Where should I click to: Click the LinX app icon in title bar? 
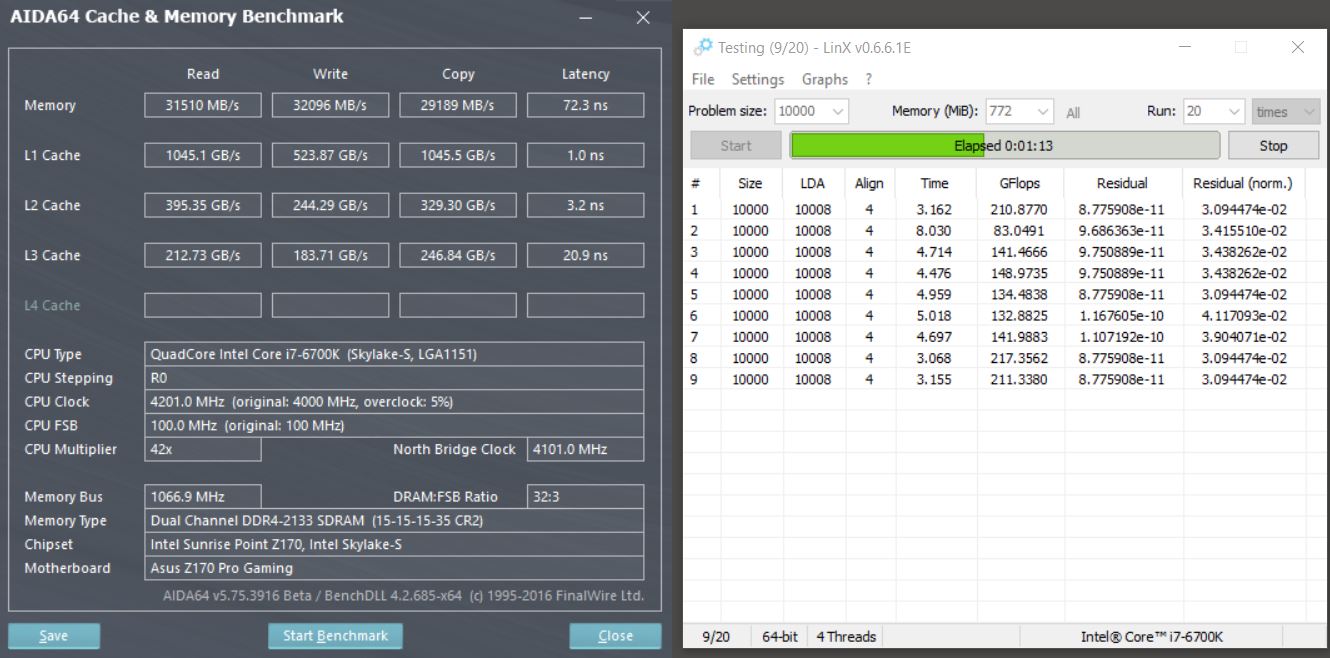[x=703, y=47]
